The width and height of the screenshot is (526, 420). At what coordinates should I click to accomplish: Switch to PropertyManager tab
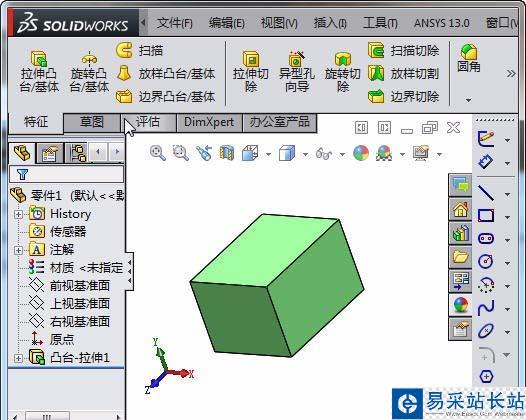(x=50, y=153)
